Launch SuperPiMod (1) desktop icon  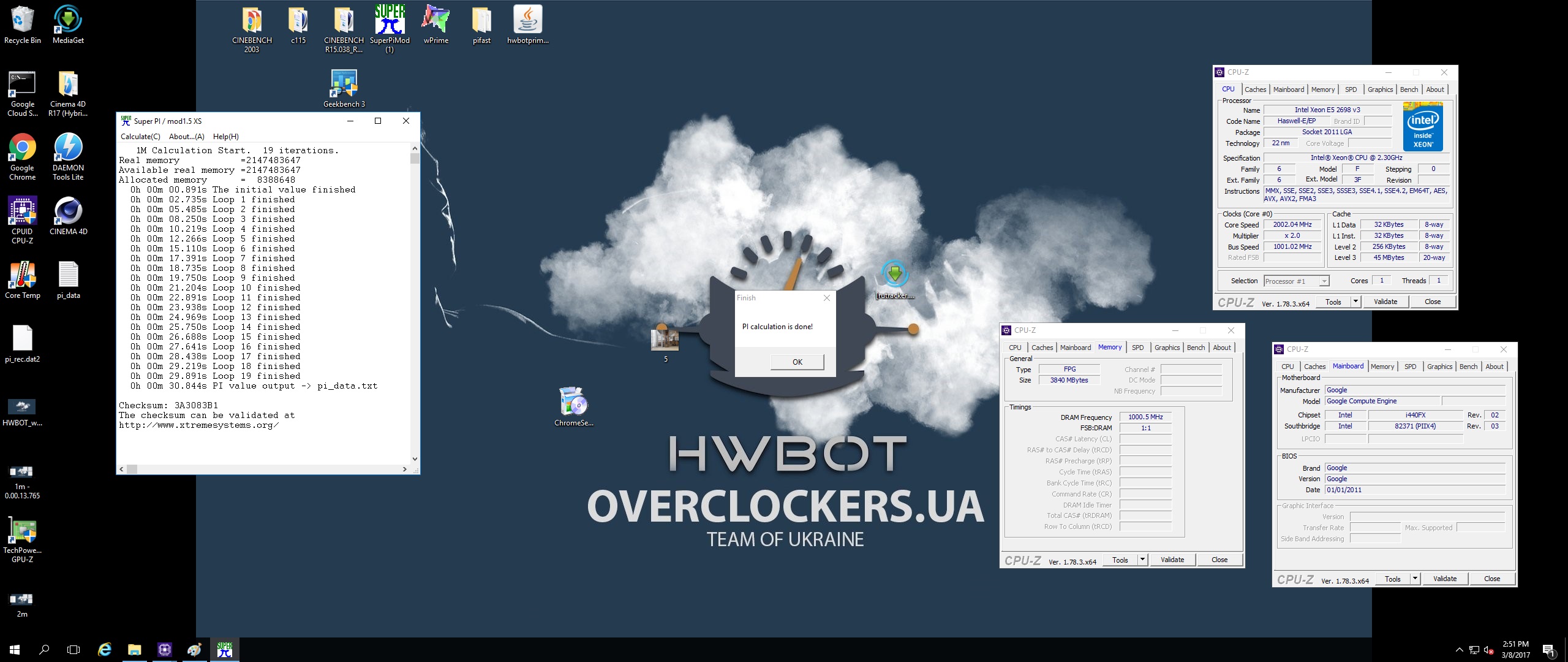pos(390,28)
